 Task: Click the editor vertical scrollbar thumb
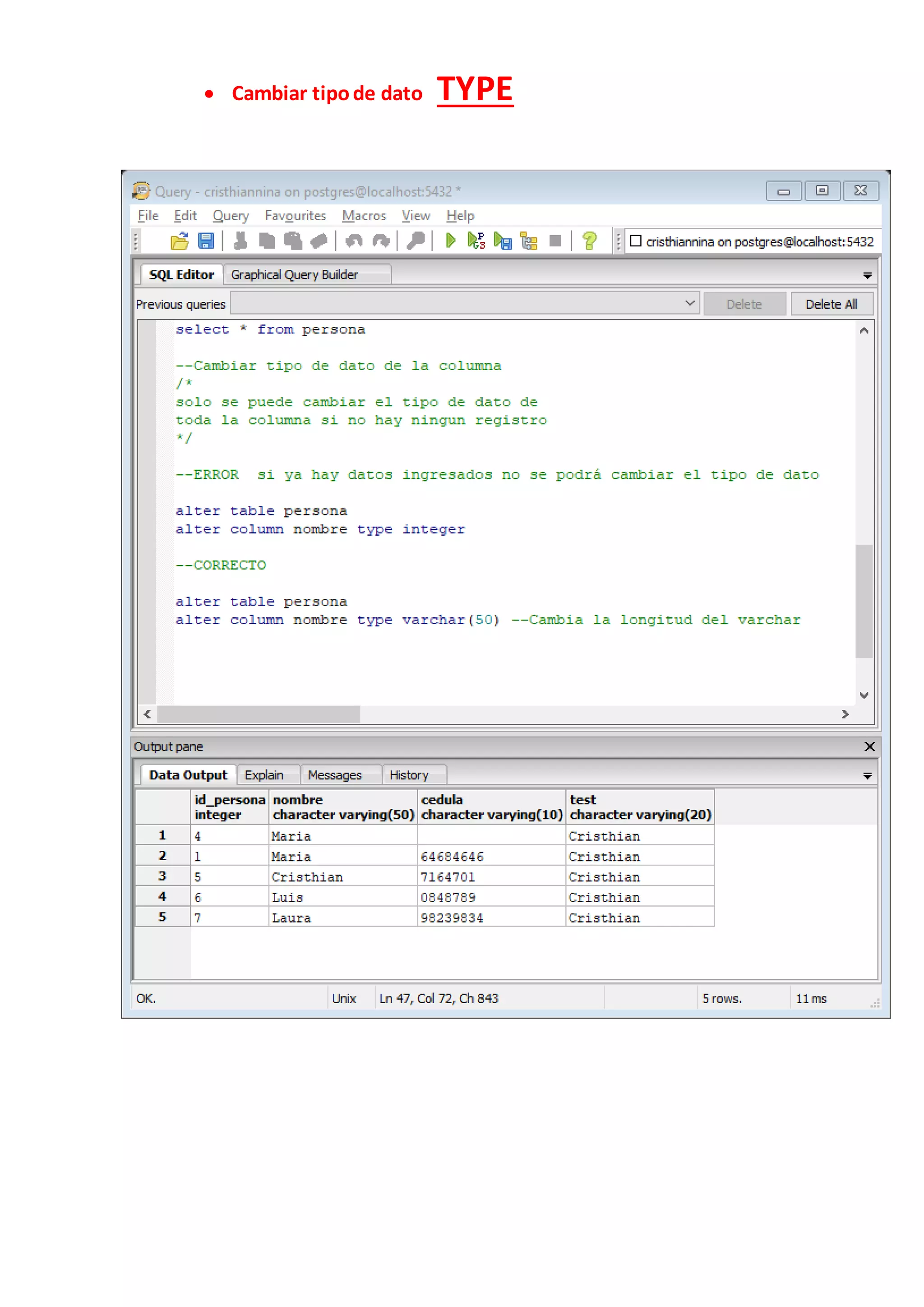(864, 601)
